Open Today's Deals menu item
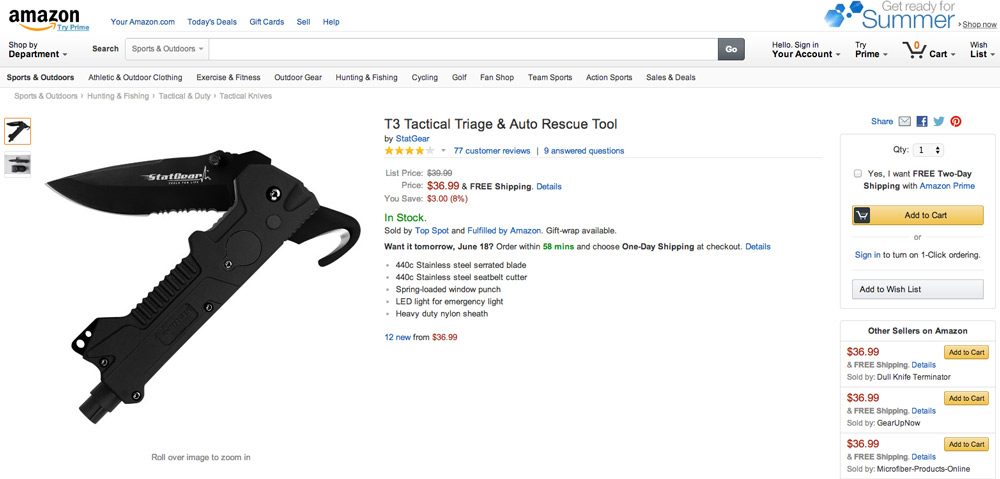This screenshot has height=479, width=1000. click(212, 21)
